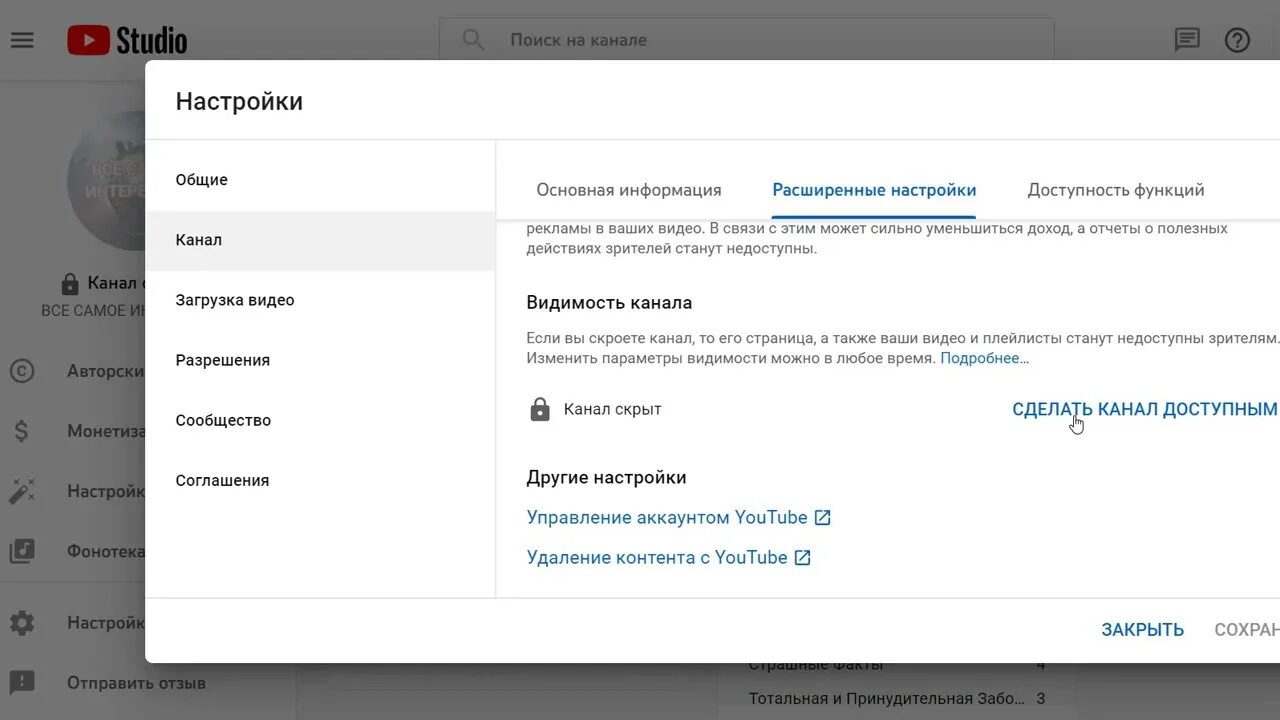Click the monetization dollar icon
Image resolution: width=1280 pixels, height=720 pixels.
22,431
